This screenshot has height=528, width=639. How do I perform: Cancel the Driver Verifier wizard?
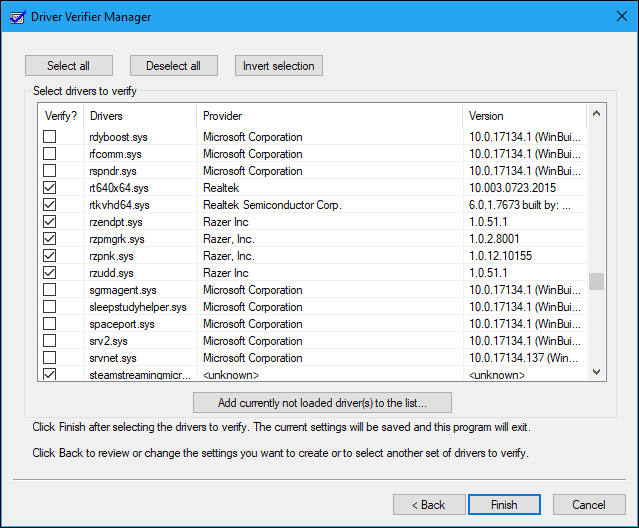[x=589, y=505]
